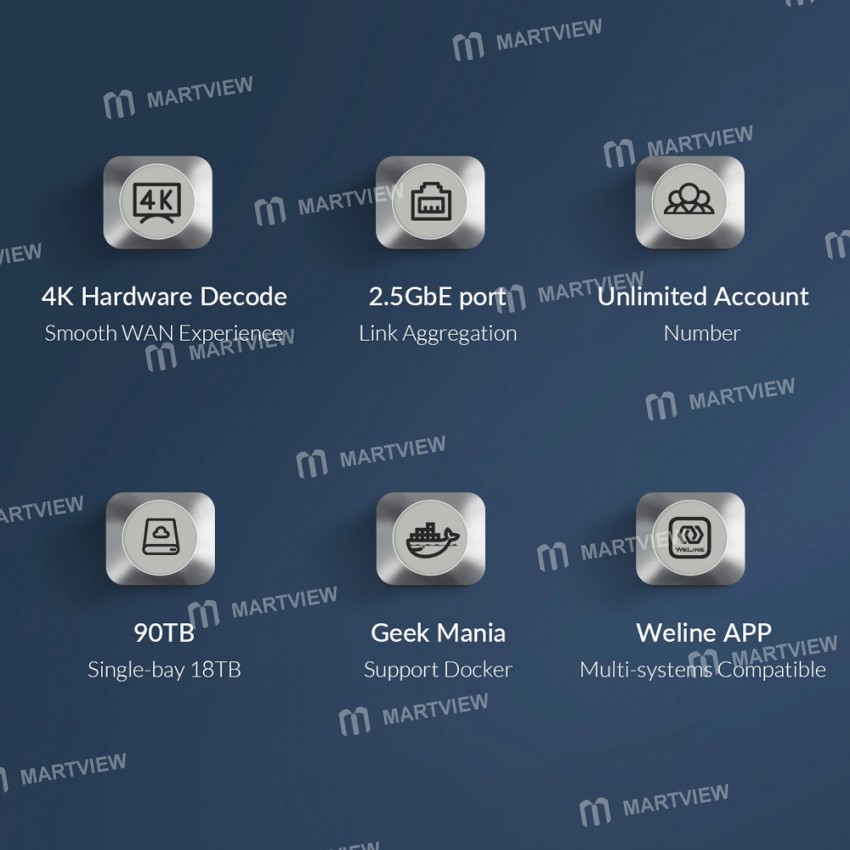Select the "Number" subtitle text

702,333
